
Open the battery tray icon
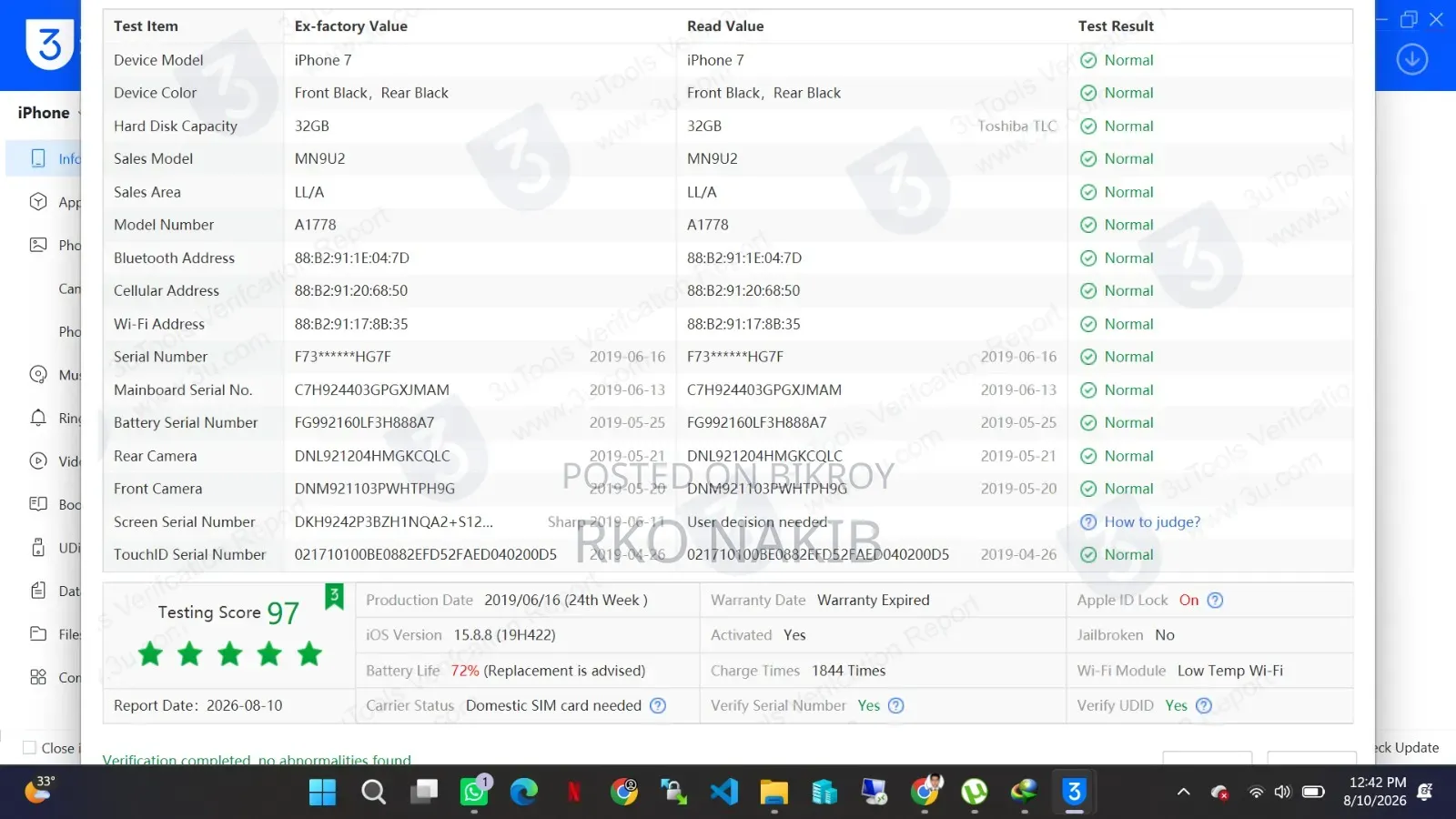(1313, 793)
